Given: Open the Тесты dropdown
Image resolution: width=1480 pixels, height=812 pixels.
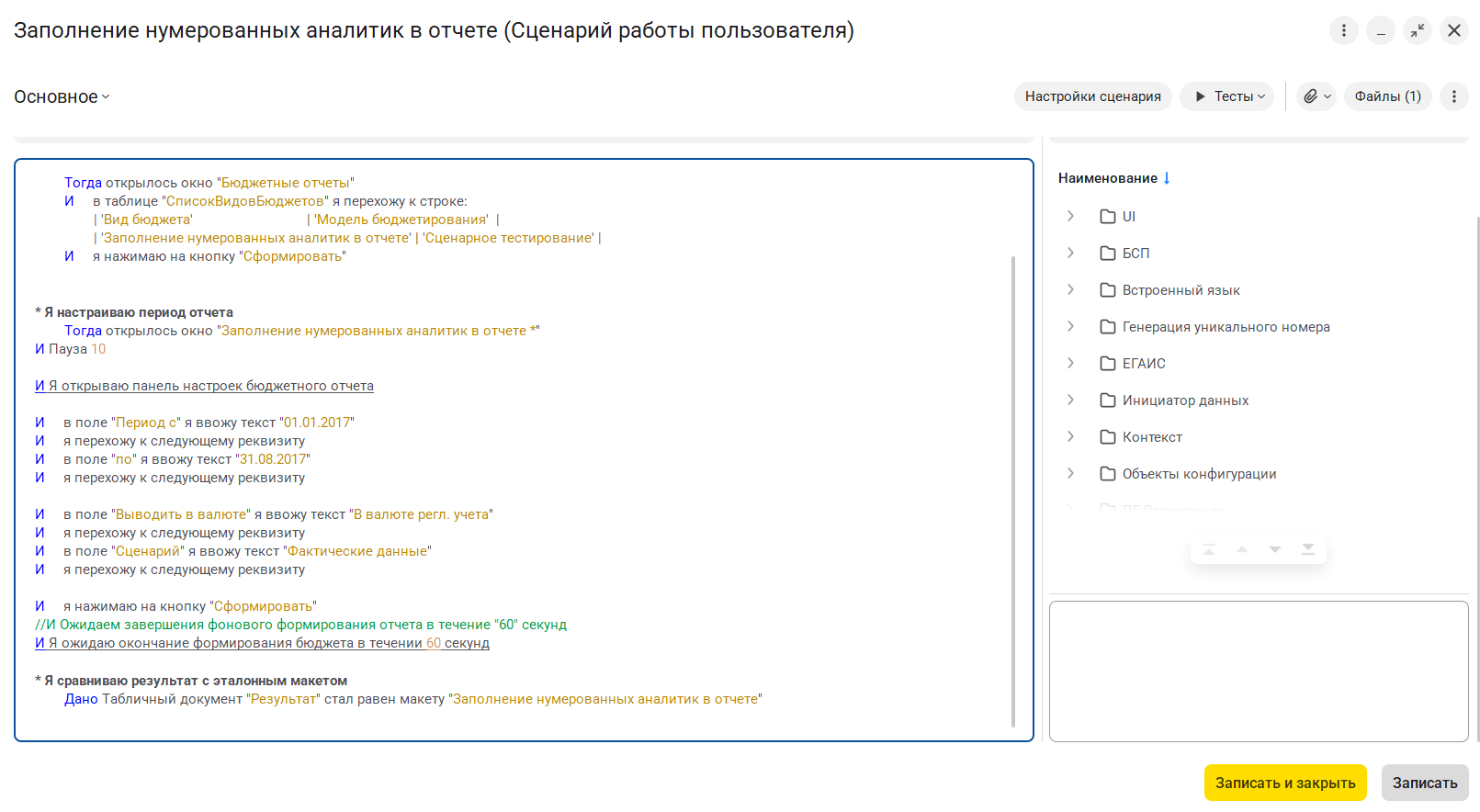Looking at the screenshot, I should 1227,96.
